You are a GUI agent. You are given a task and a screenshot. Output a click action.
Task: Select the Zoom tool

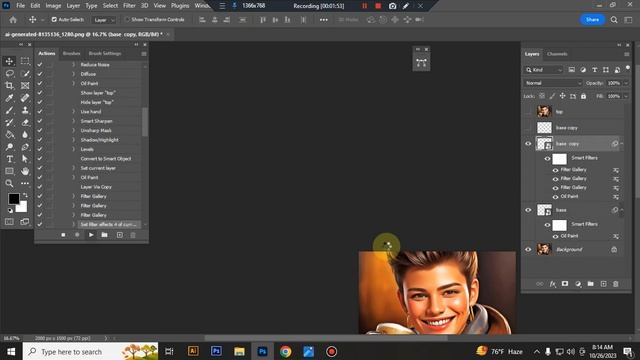click(x=9, y=184)
